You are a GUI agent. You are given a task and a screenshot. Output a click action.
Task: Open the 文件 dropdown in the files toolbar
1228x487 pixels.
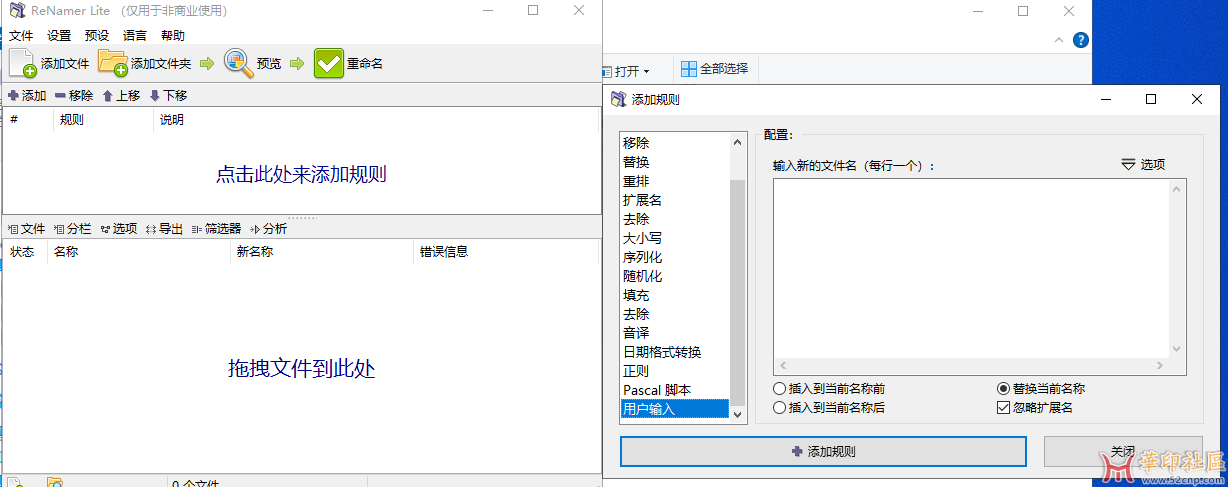pos(26,229)
